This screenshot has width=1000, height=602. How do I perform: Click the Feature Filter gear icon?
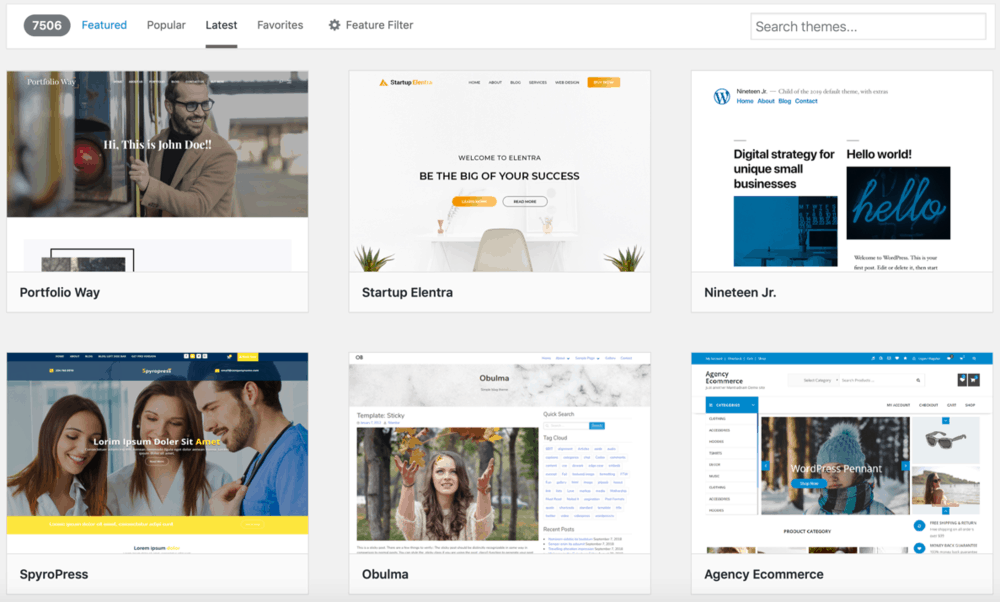pyautogui.click(x=334, y=25)
